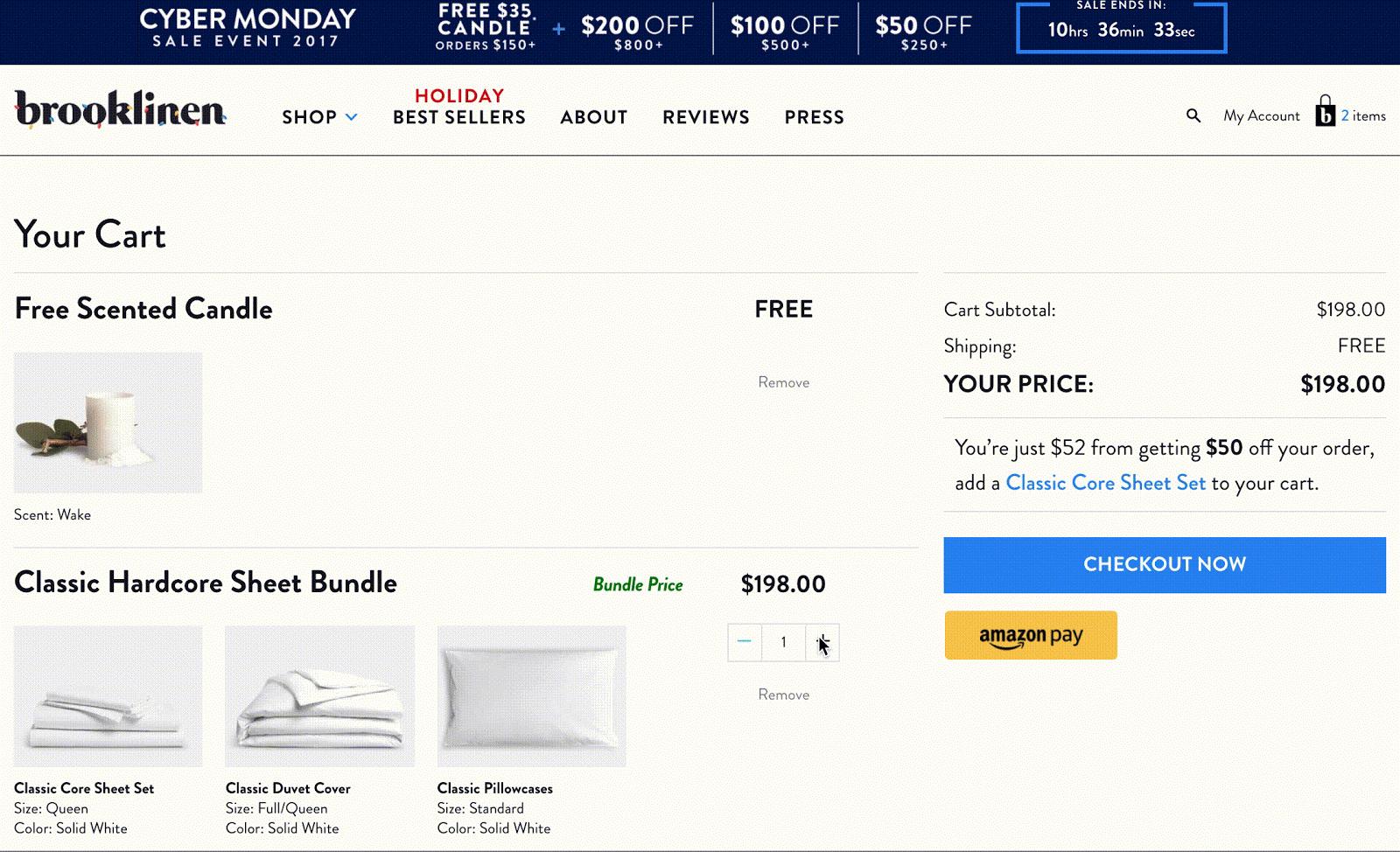Click the CHECKOUT NOW button
1400x852 pixels.
click(x=1164, y=564)
